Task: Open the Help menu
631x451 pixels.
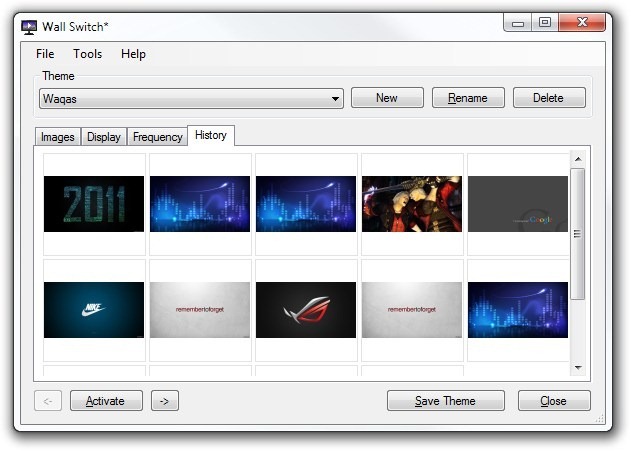Action: click(133, 54)
